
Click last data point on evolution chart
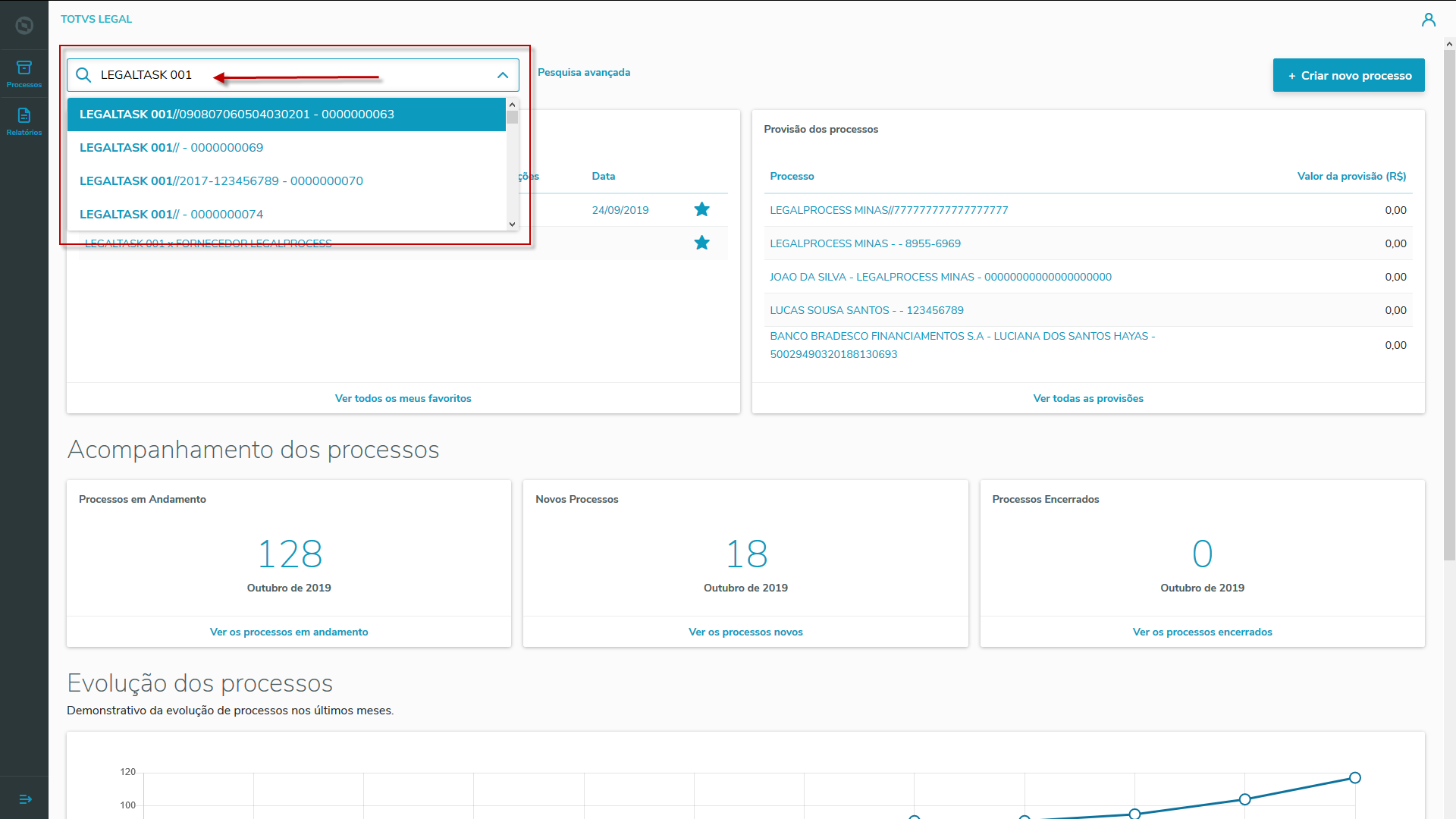(x=1354, y=777)
